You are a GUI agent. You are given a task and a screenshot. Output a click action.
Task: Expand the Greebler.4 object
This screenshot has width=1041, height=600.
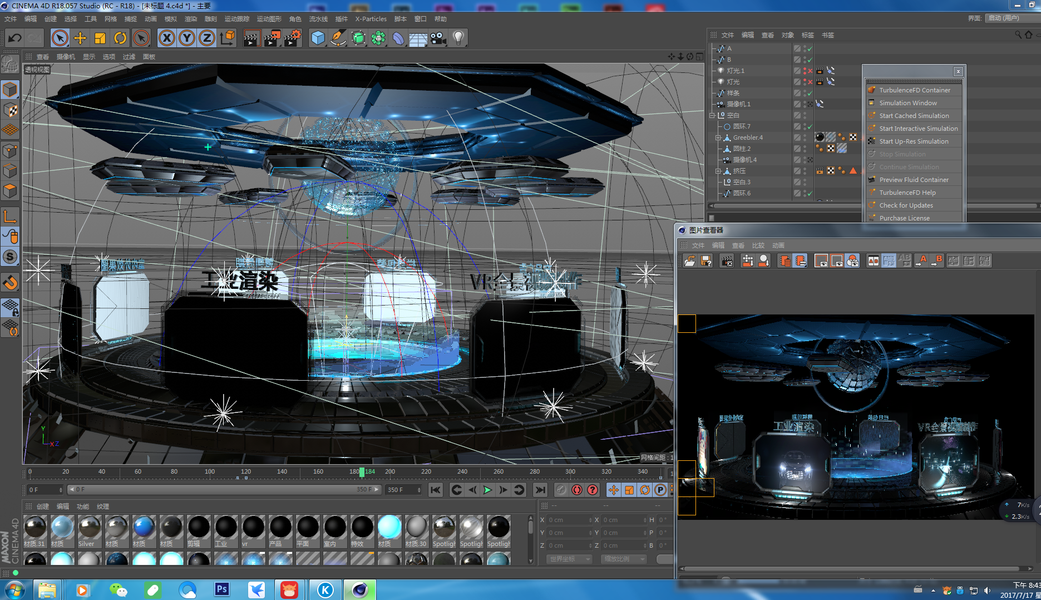click(x=718, y=138)
